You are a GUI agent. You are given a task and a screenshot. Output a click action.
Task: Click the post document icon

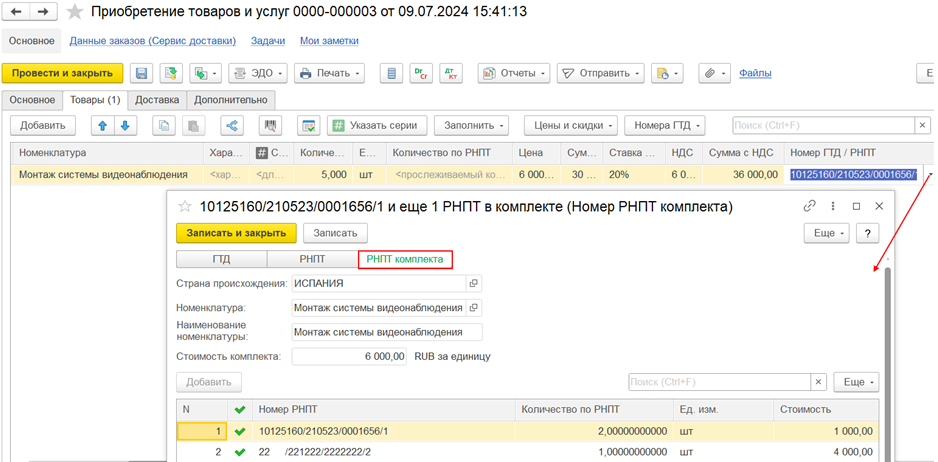[171, 73]
